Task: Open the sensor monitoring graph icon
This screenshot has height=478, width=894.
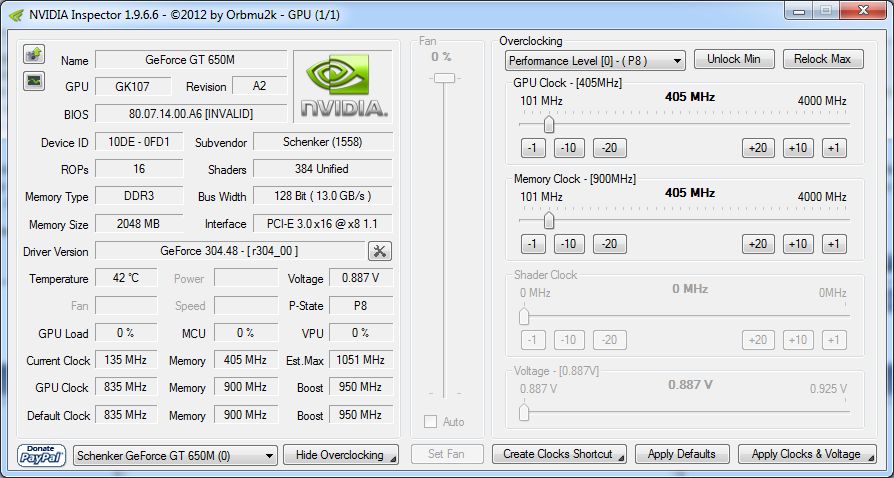Action: (x=34, y=80)
